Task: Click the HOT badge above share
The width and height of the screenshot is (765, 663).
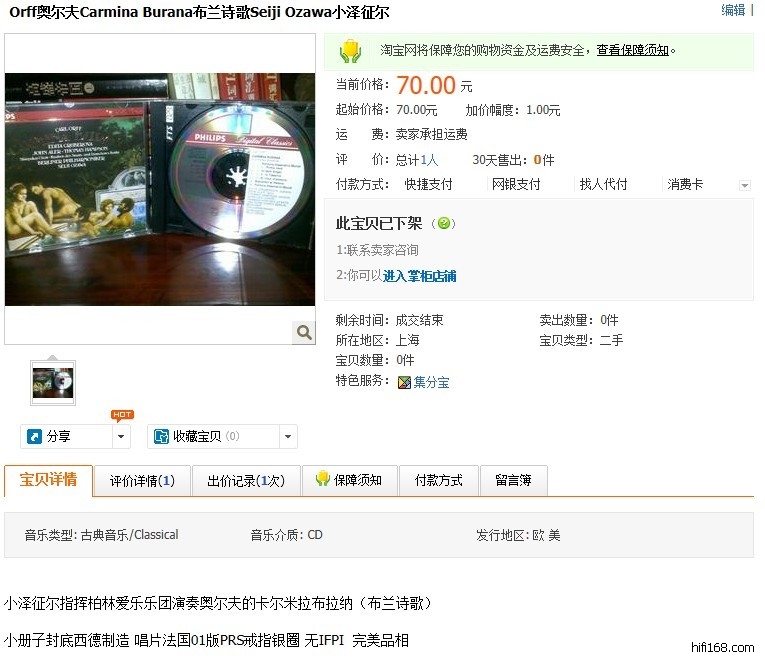Action: [x=122, y=415]
